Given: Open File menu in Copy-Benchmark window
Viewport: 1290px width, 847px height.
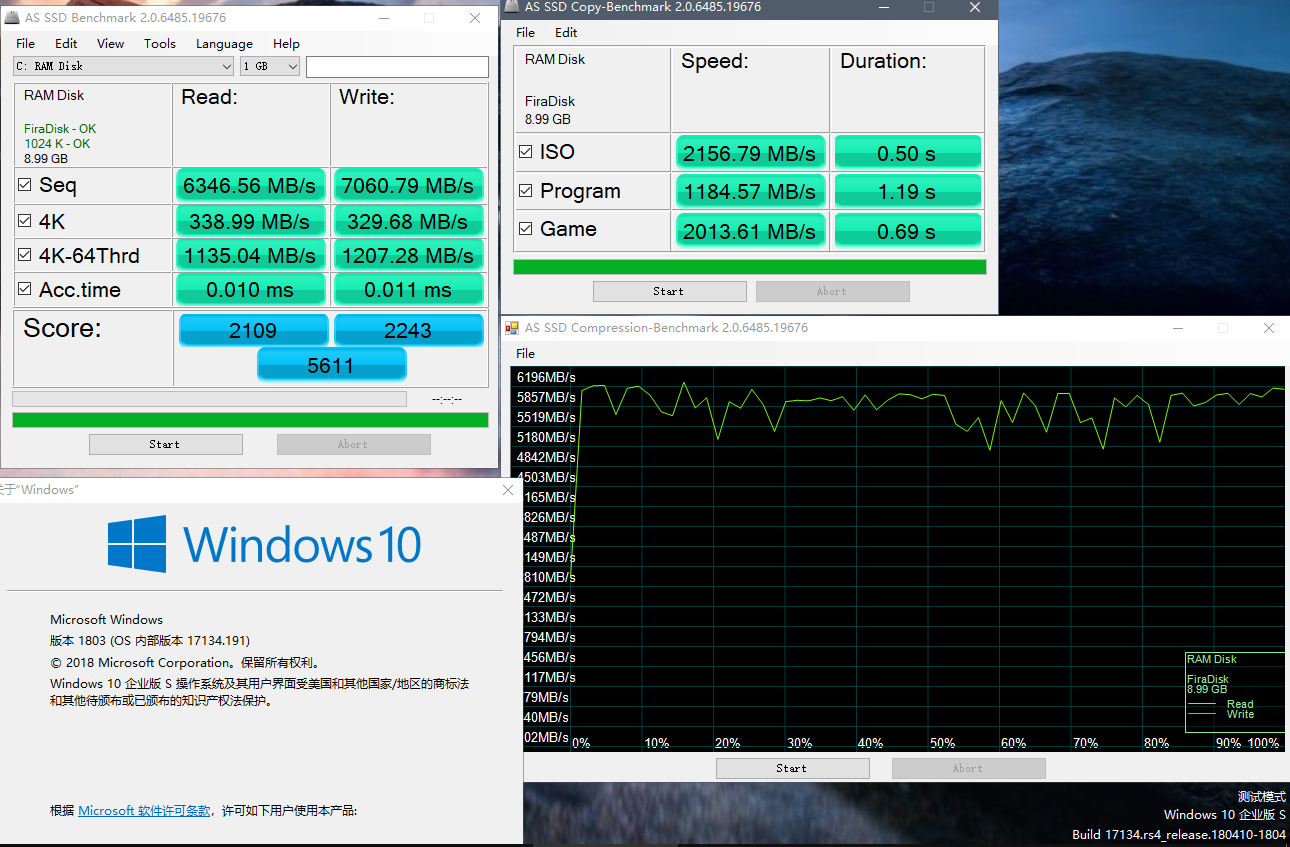Looking at the screenshot, I should (x=526, y=33).
